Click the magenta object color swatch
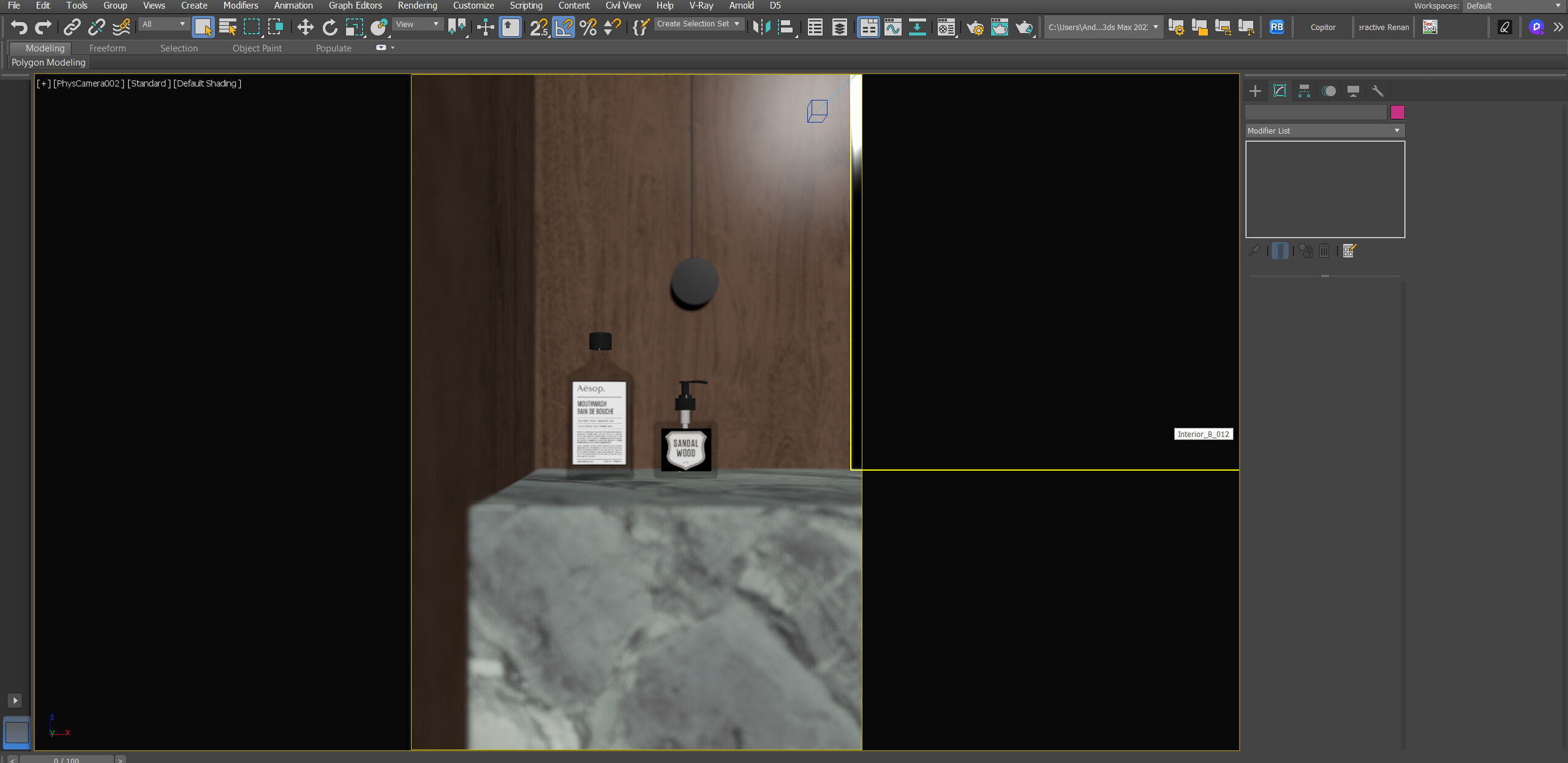 1397,112
